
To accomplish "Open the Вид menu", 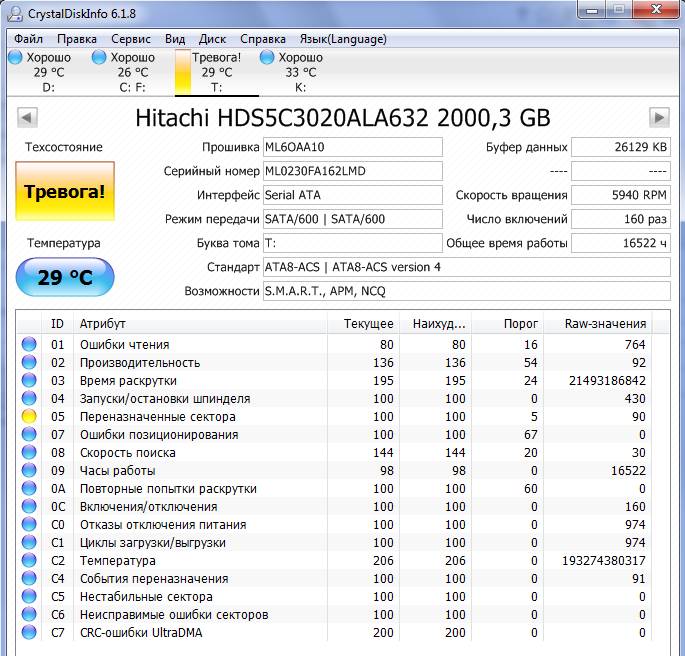I will 175,39.
